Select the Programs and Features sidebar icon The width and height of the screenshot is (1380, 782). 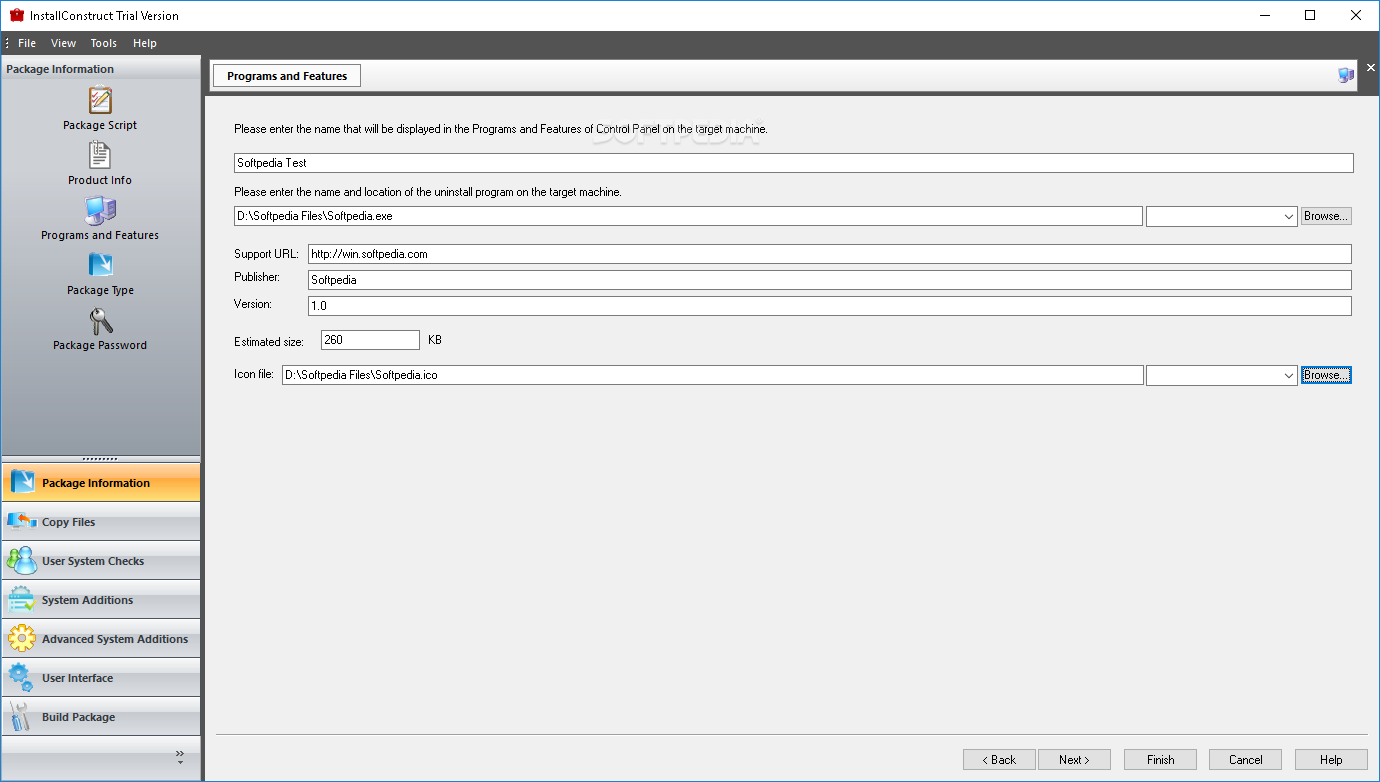pyautogui.click(x=100, y=210)
